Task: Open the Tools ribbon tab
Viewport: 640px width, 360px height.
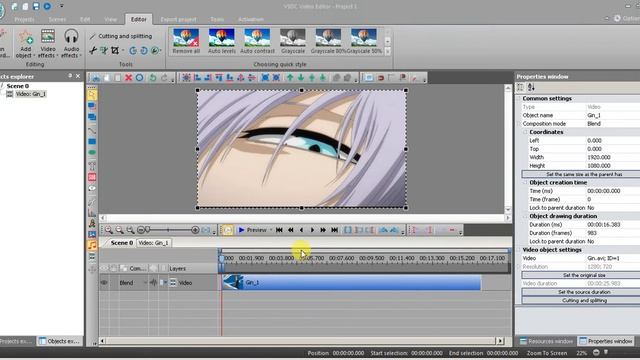Action: coord(217,19)
